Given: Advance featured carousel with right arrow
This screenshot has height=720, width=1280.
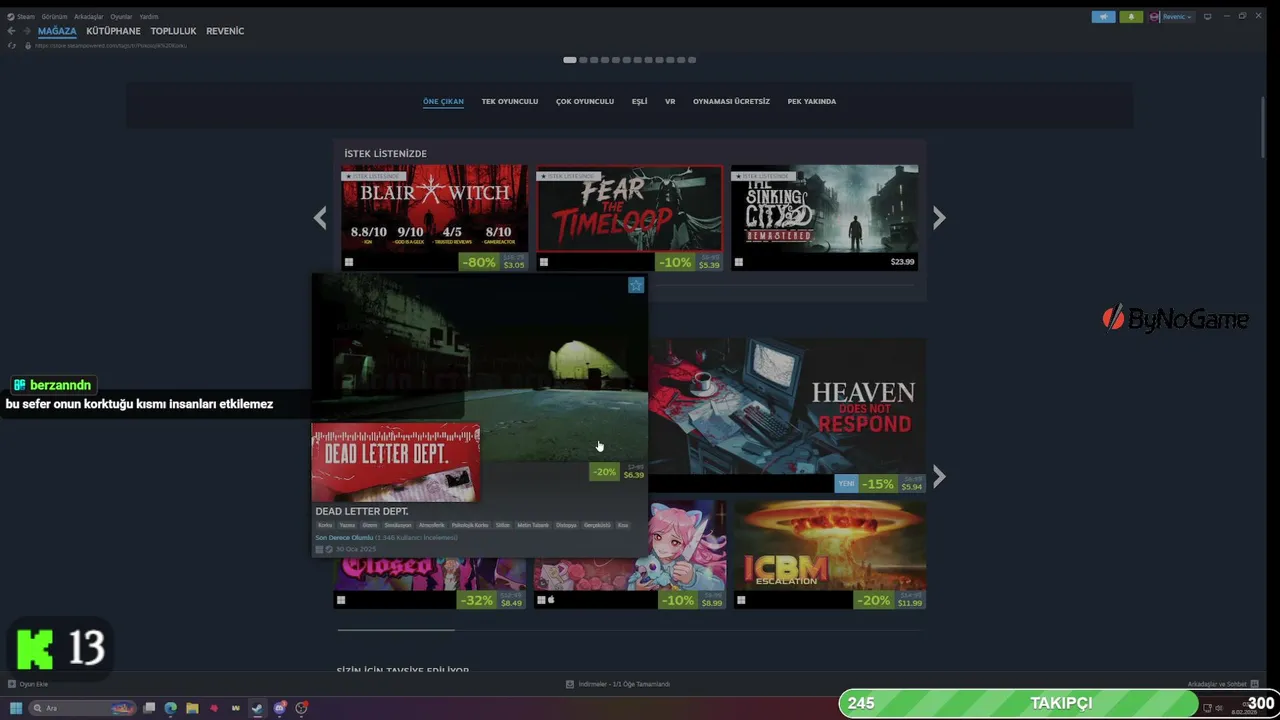Looking at the screenshot, I should (x=939, y=476).
